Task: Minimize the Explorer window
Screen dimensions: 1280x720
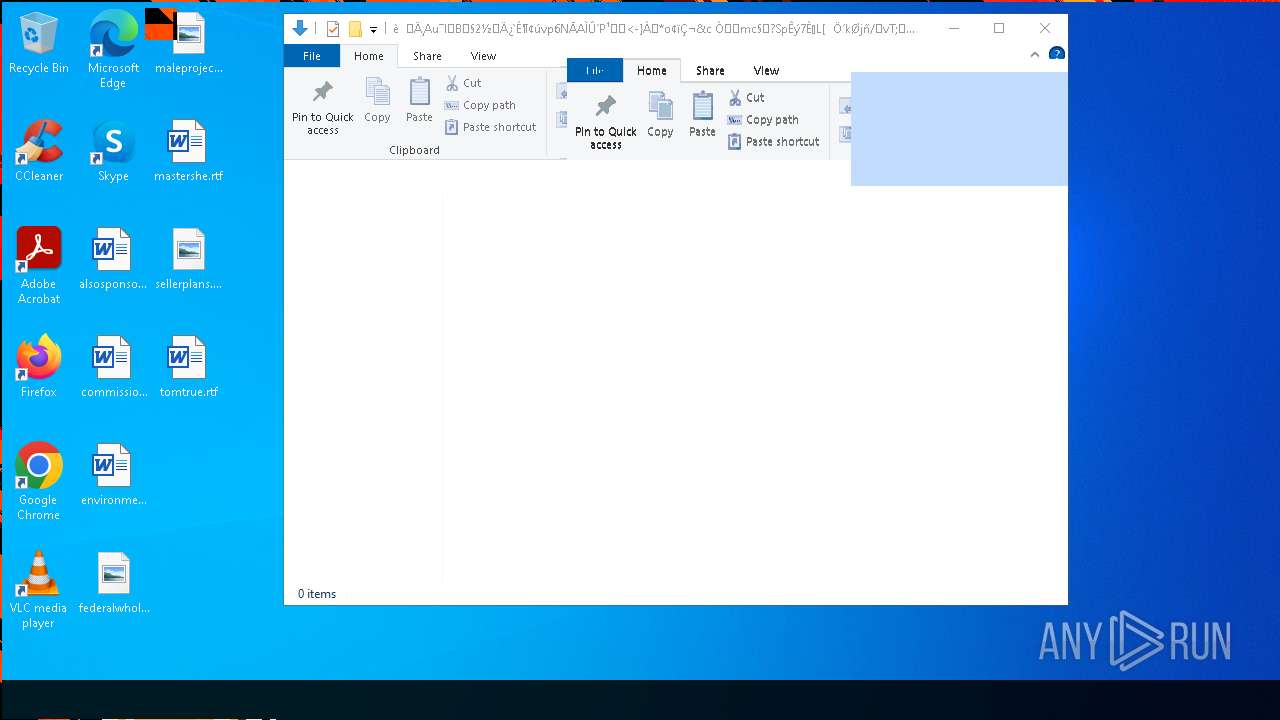Action: pyautogui.click(x=953, y=28)
